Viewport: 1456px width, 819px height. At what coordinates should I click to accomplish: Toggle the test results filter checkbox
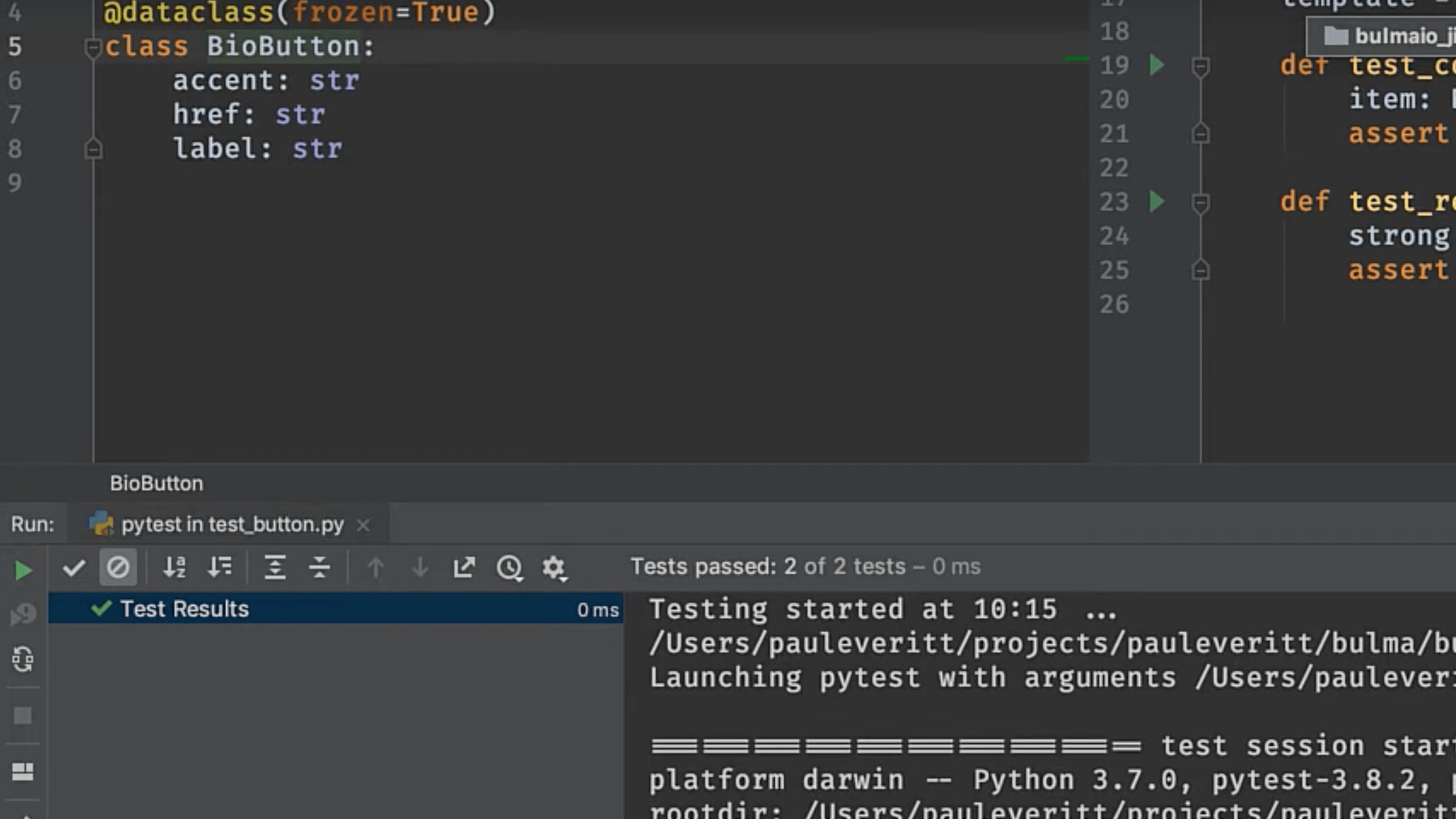coord(72,567)
